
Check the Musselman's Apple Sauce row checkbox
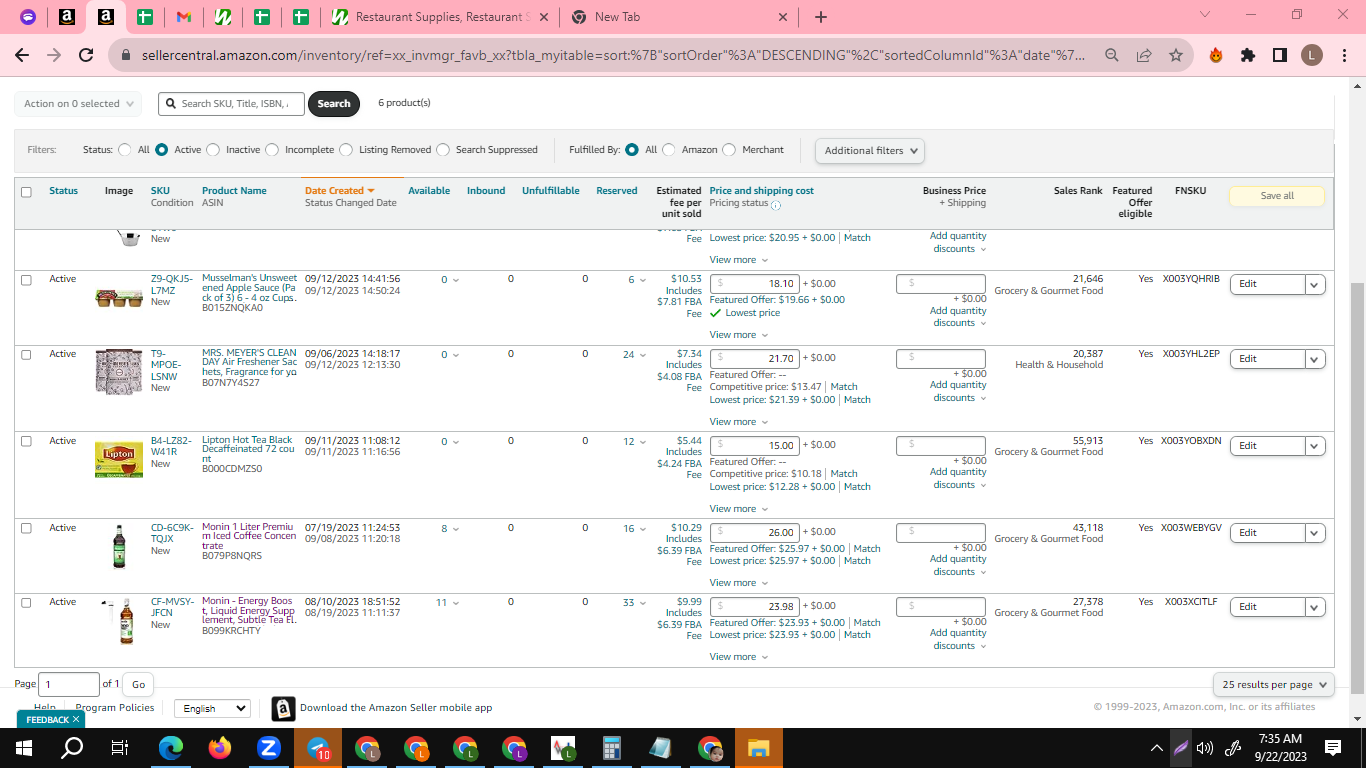pyautogui.click(x=26, y=280)
